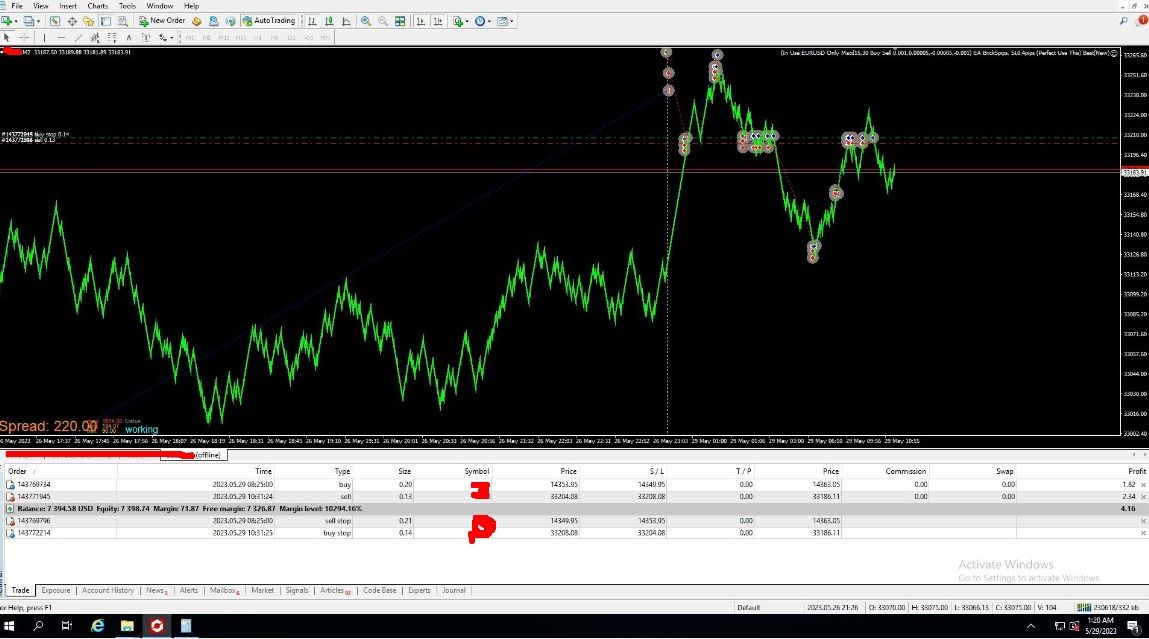
Task: Open File Explorer from the taskbar
Action: [127, 626]
